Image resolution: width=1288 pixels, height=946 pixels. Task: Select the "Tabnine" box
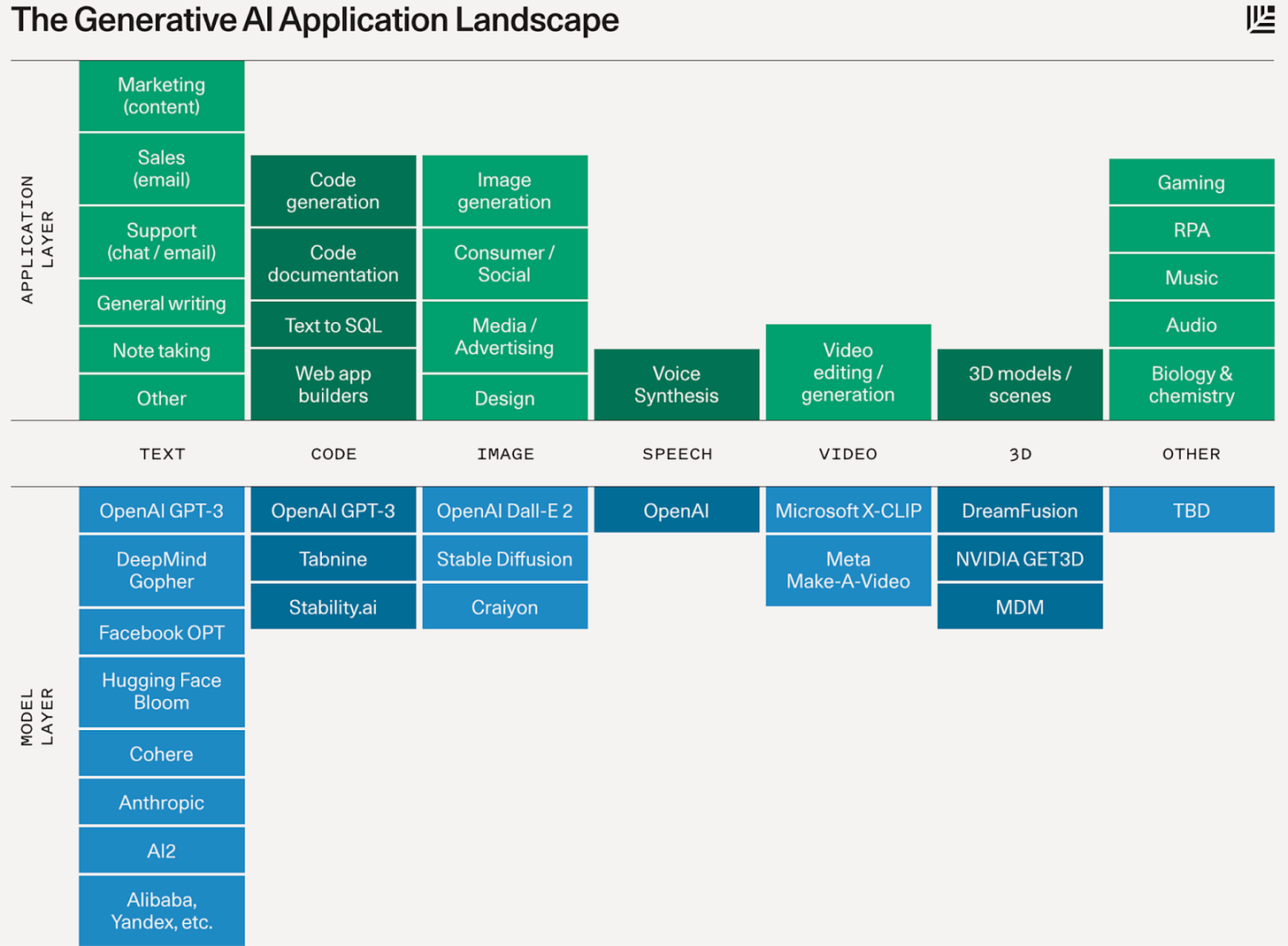pyautogui.click(x=333, y=558)
